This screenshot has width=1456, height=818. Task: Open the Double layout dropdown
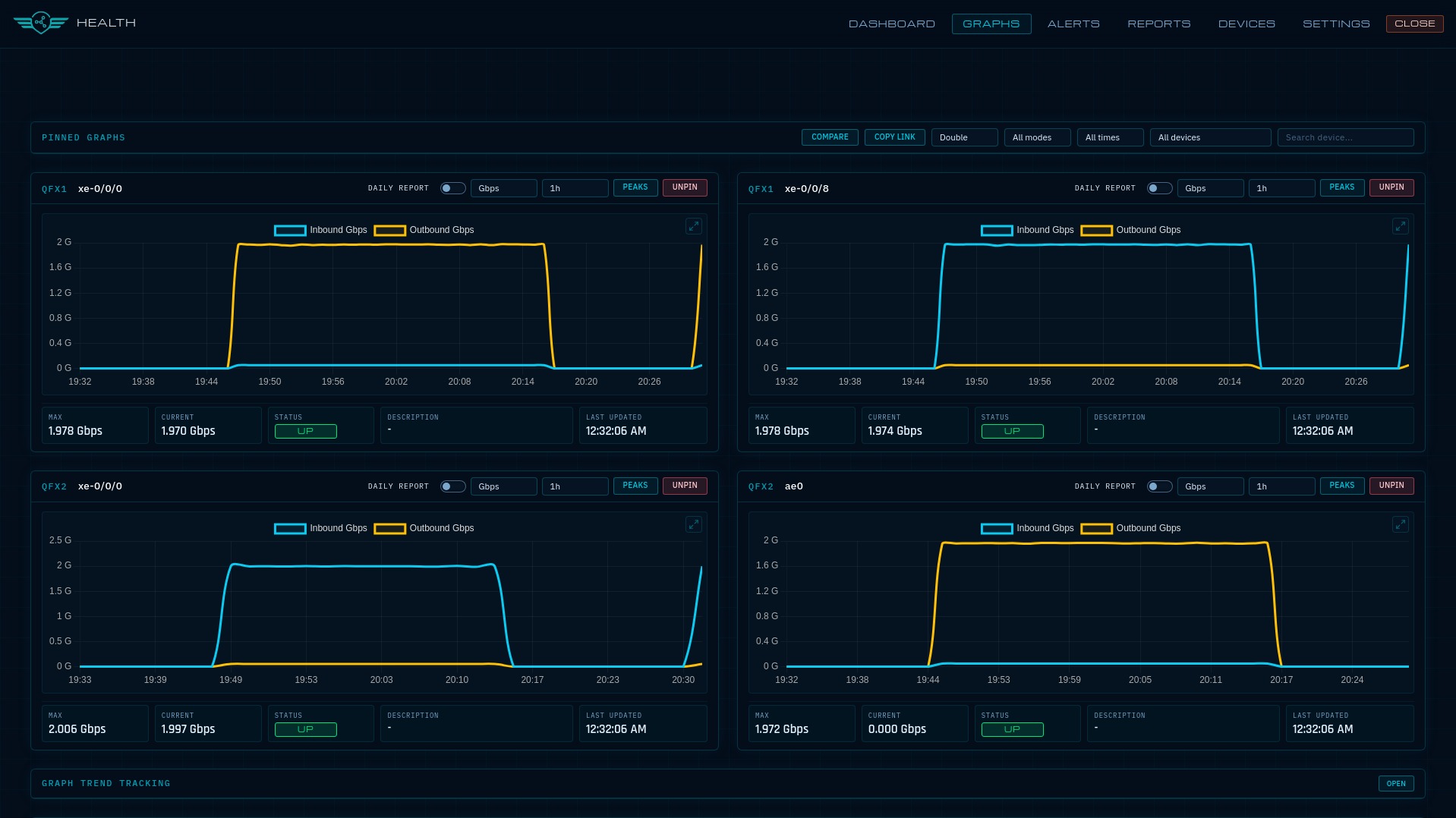tap(964, 137)
